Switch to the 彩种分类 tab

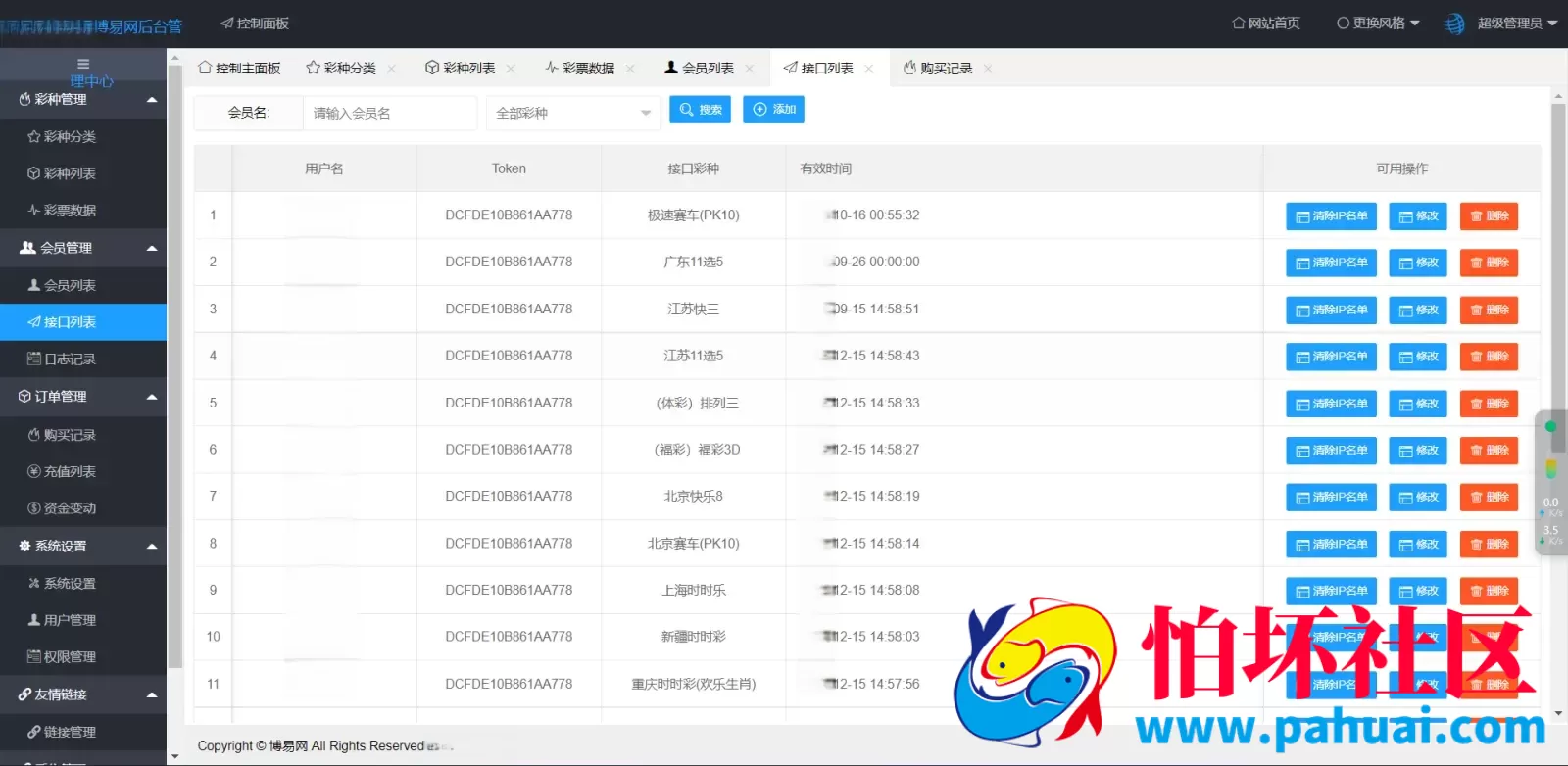(341, 68)
